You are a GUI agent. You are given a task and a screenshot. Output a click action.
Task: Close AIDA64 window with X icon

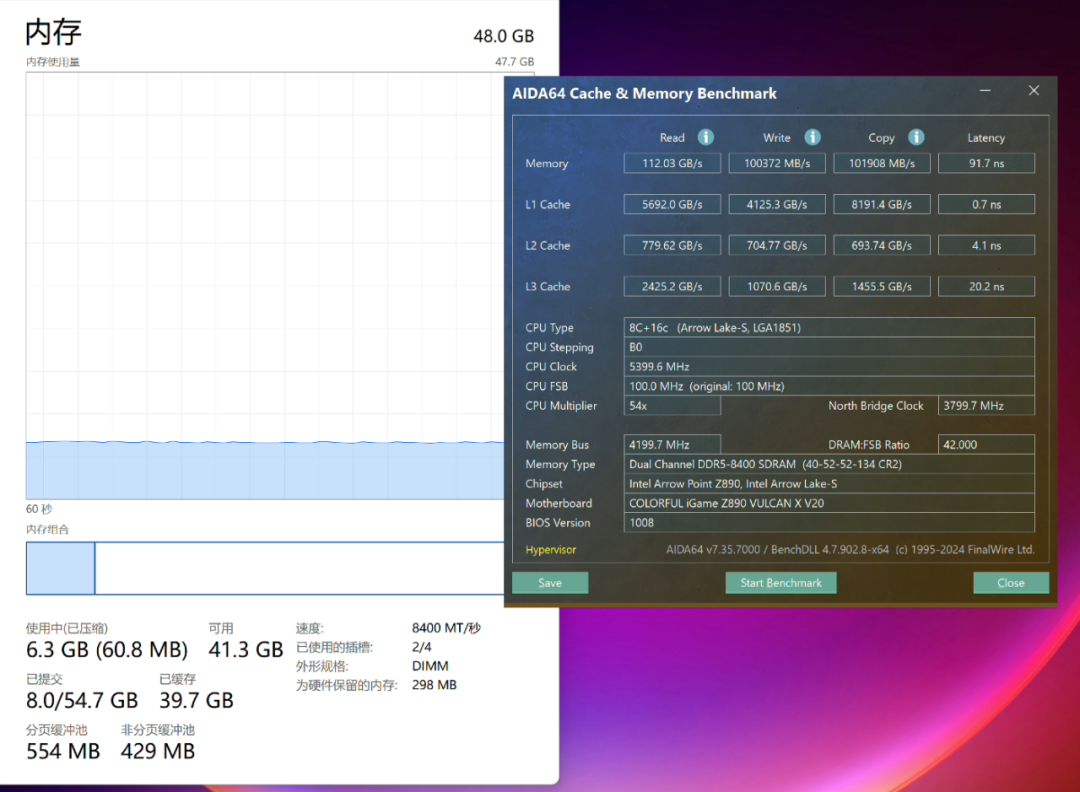click(x=1034, y=91)
